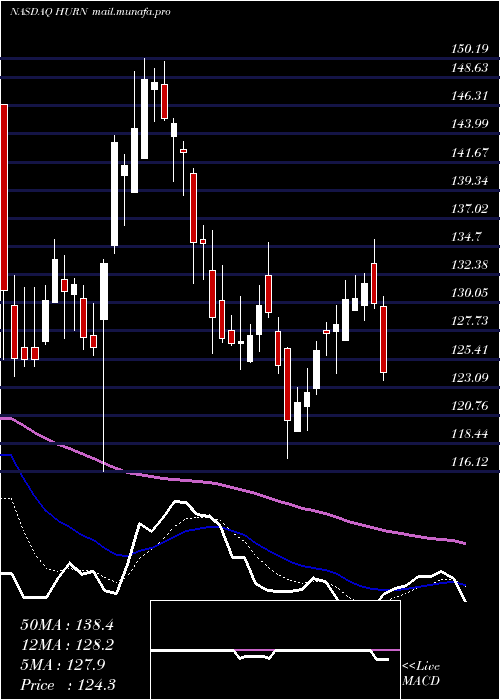Click the Live MACD inset chart box
This screenshot has height=700, width=500.
pos(275,650)
